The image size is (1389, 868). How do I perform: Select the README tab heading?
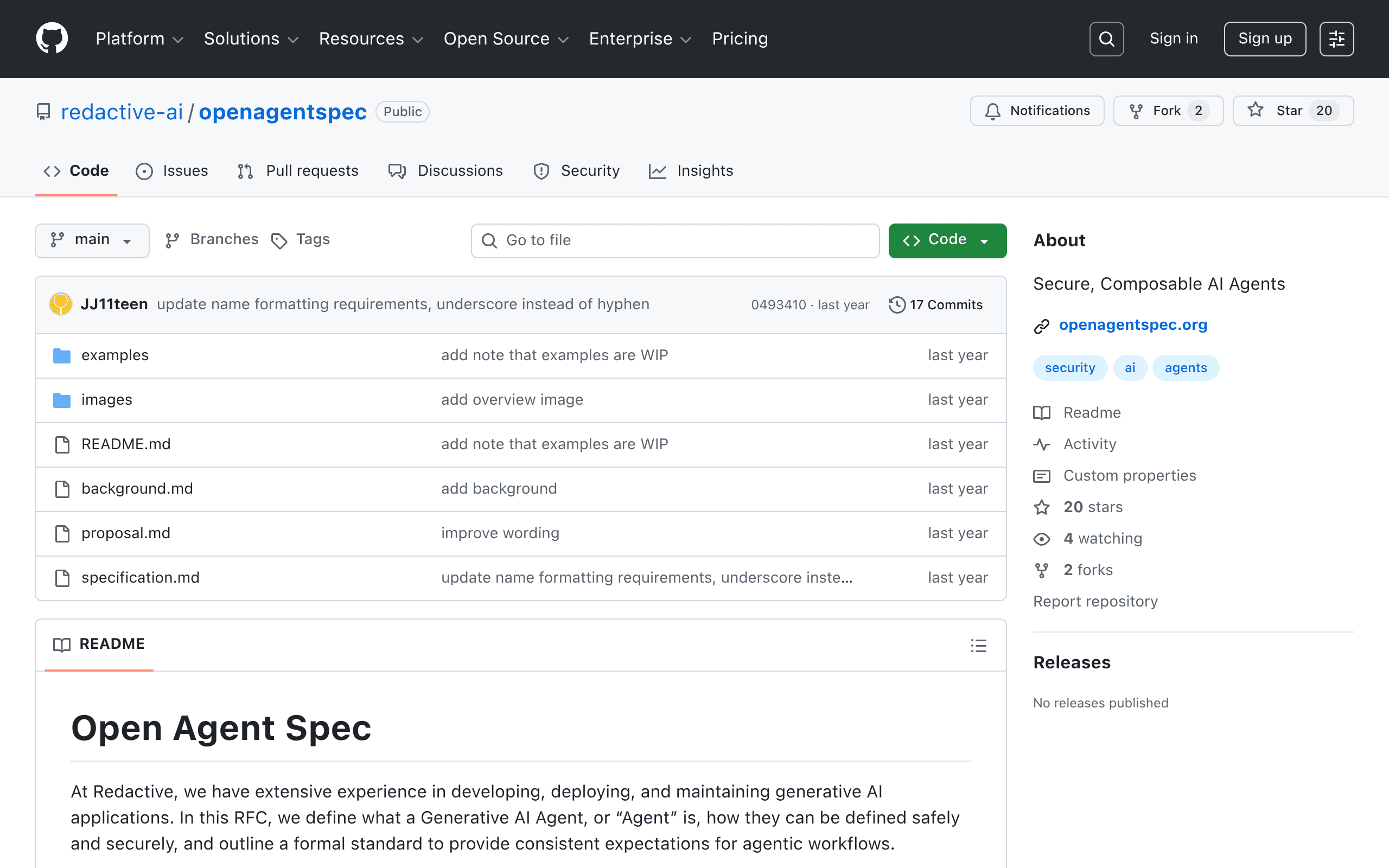[x=99, y=644]
